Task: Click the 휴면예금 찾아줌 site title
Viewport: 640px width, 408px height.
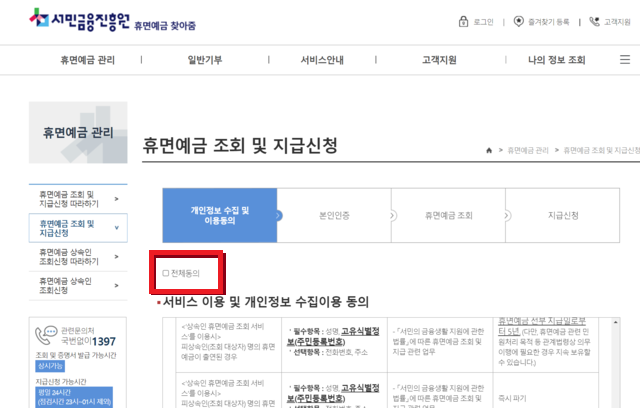Action: click(165, 26)
